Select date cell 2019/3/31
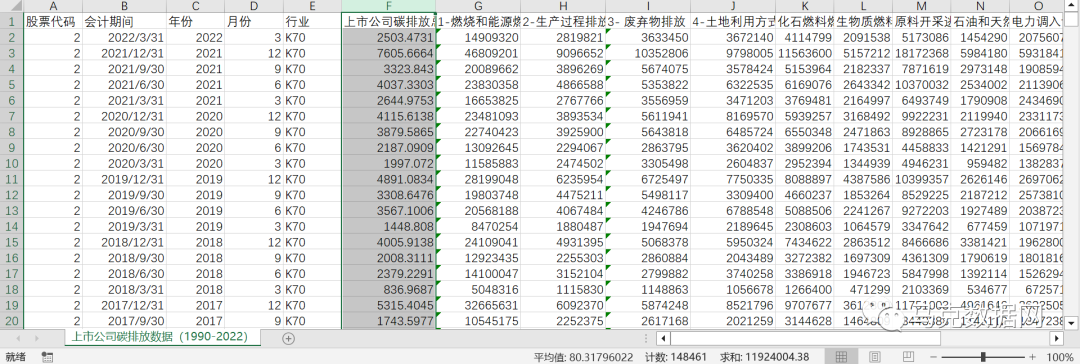The width and height of the screenshot is (1080, 364). [x=124, y=227]
